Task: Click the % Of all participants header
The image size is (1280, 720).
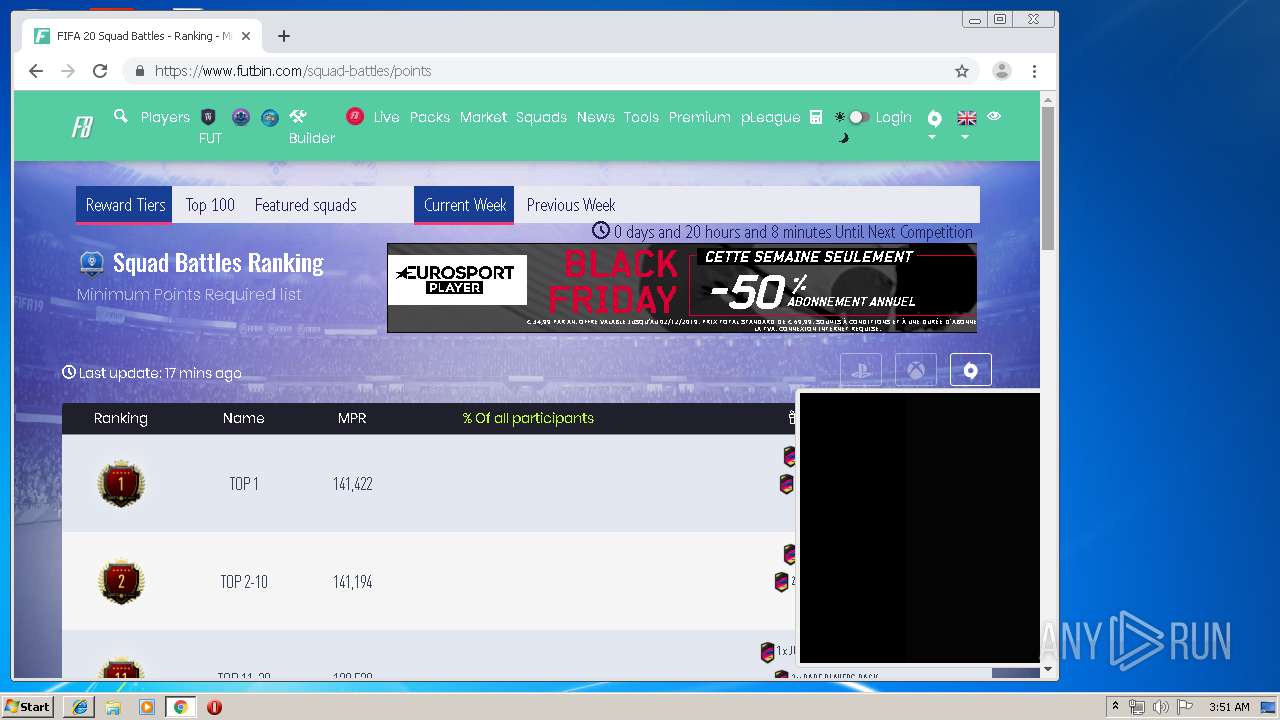Action: 528,418
